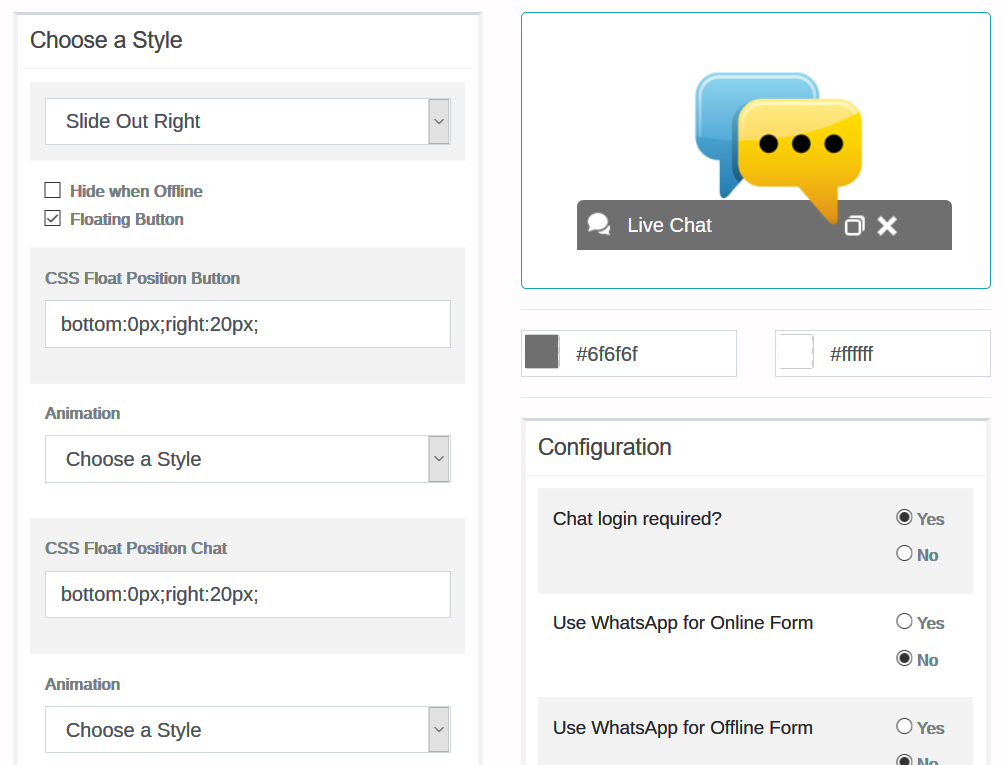Click the CSS Float Position Button label
Screen dimensions: 1005x765
pos(142,278)
